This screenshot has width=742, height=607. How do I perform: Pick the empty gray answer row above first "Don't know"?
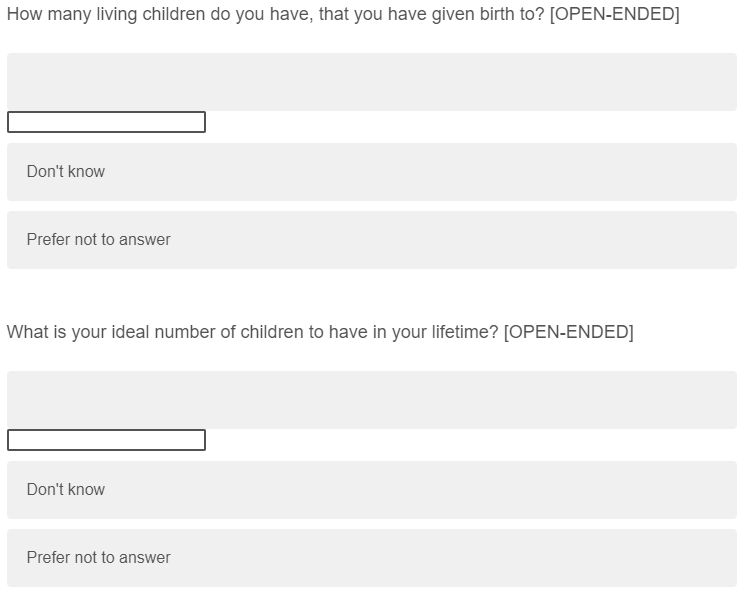[371, 82]
